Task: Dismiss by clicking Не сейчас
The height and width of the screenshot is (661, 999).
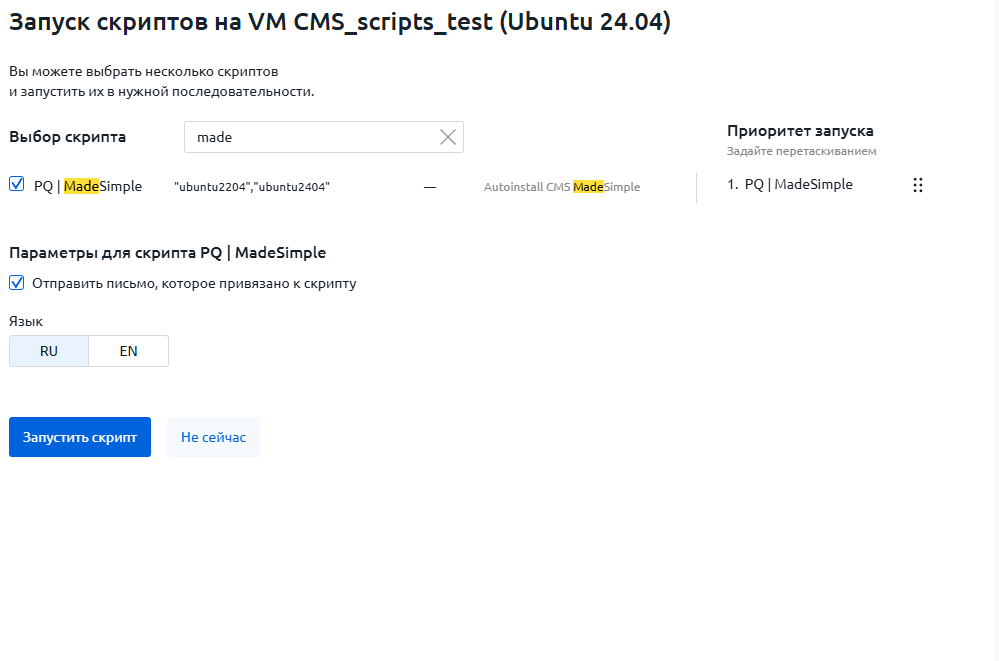Action: pos(213,437)
